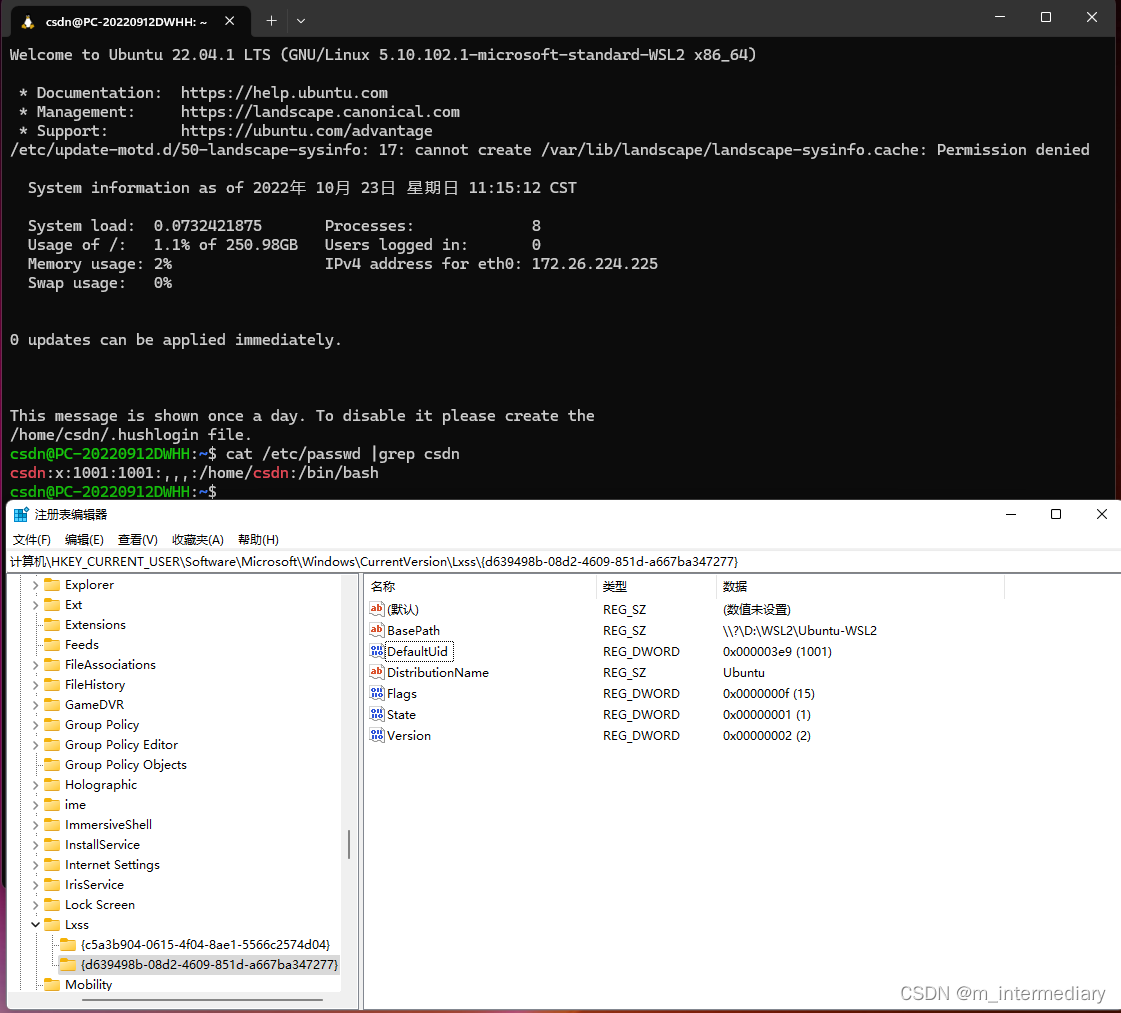Image resolution: width=1121 pixels, height=1013 pixels.
Task: Click the Lxss folder icon
Action: (52, 924)
